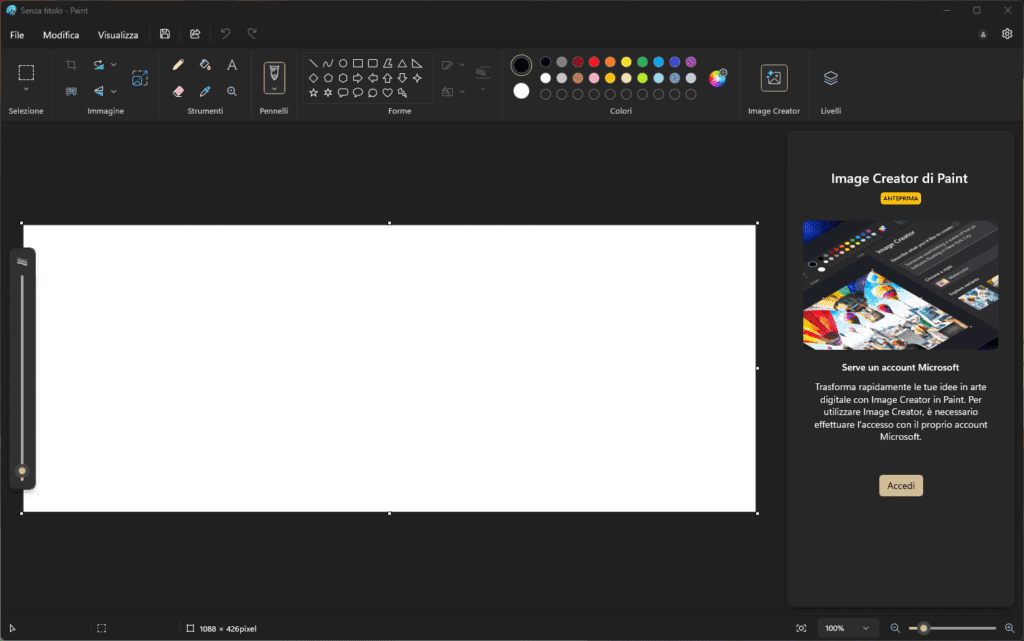
Task: Select the primary black color circle
Action: [x=521, y=65]
